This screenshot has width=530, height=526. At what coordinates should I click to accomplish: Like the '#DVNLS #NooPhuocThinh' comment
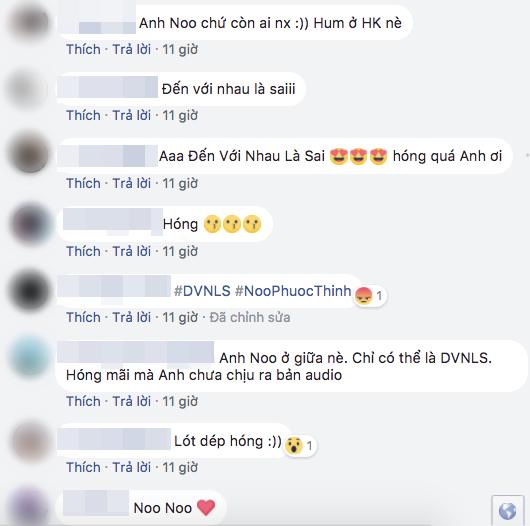coord(83,317)
